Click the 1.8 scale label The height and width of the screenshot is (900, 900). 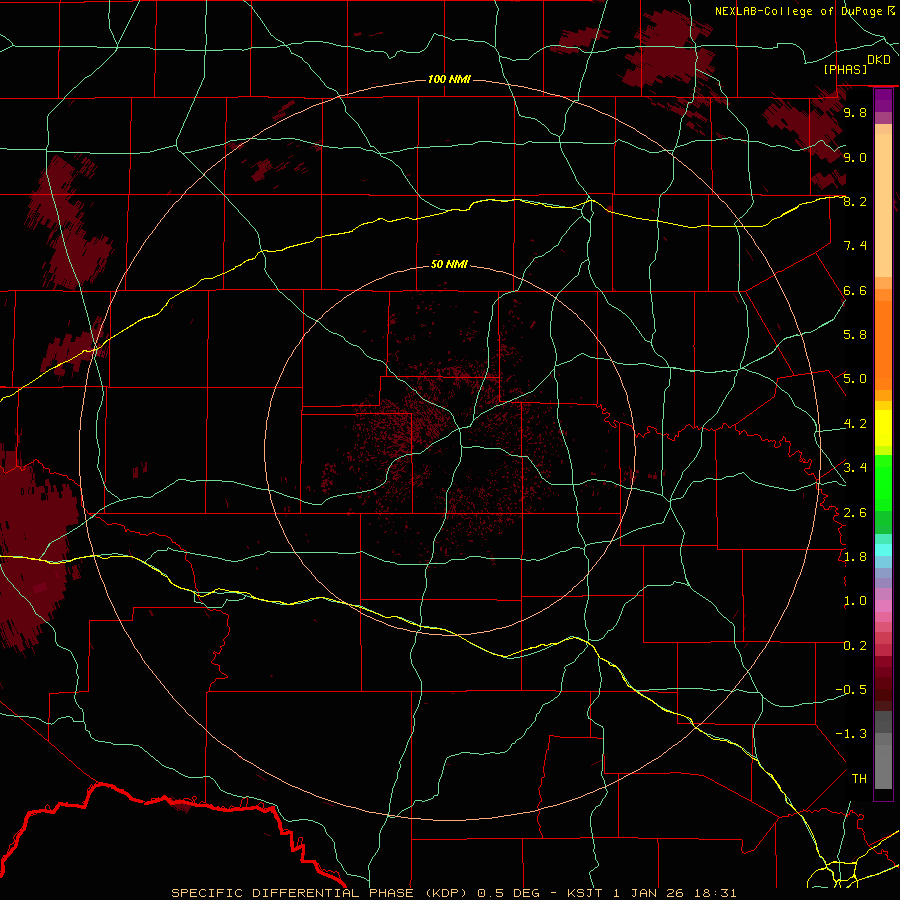(855, 556)
